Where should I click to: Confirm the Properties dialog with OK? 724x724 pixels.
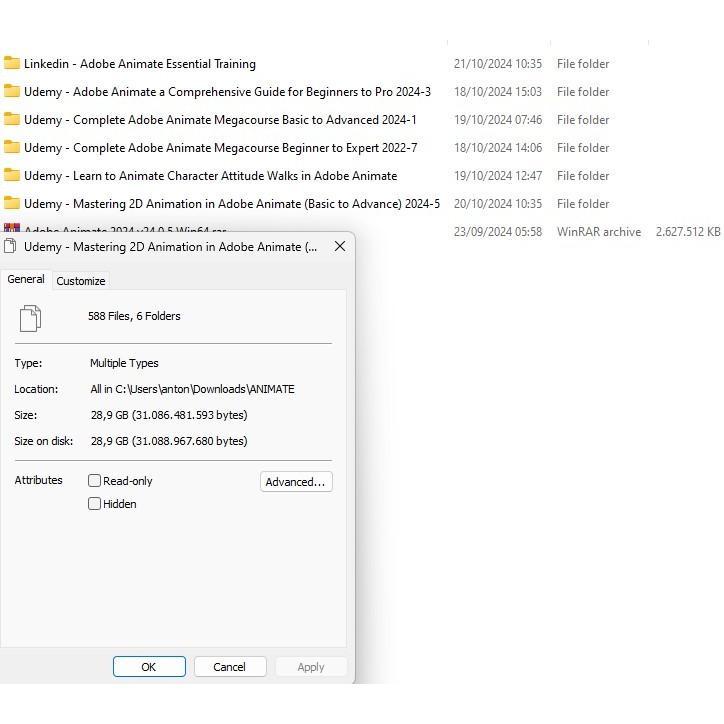point(149,667)
